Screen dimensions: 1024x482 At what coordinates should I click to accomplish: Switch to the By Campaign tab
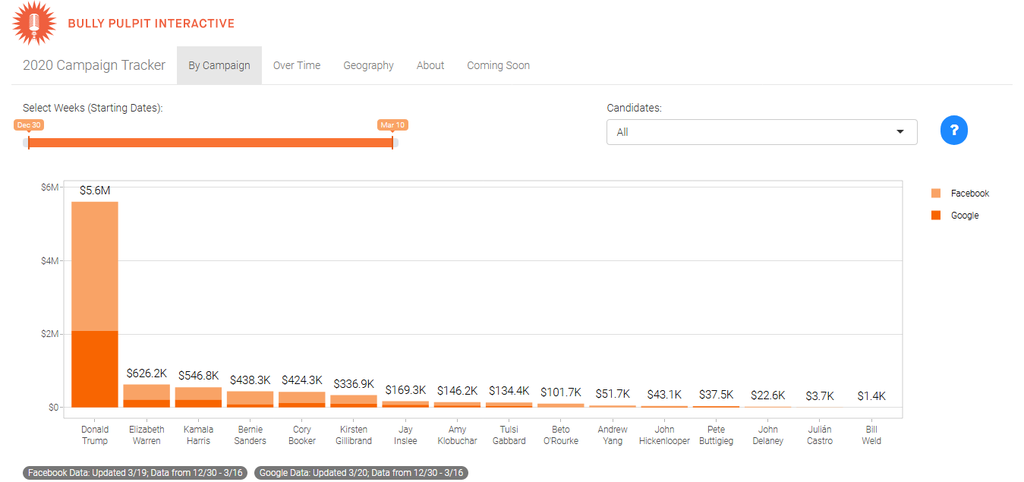pos(219,66)
